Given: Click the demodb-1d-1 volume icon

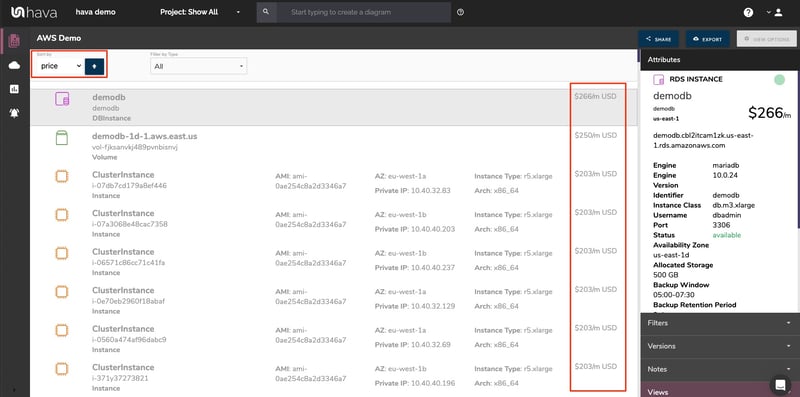Looking at the screenshot, I should pyautogui.click(x=62, y=137).
